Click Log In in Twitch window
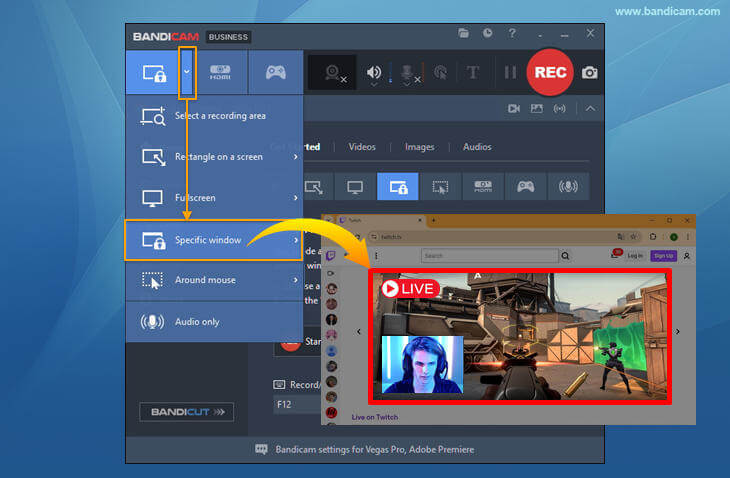 click(x=635, y=256)
